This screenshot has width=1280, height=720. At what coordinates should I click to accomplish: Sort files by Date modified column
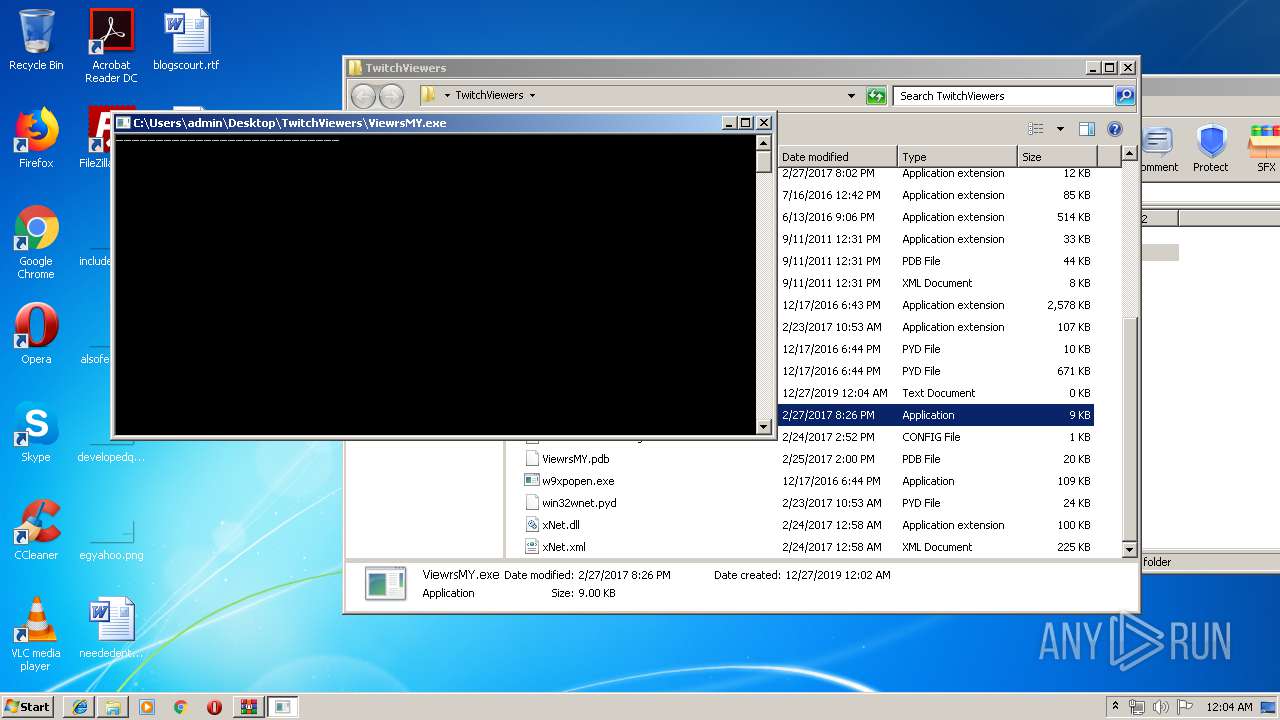[x=837, y=157]
